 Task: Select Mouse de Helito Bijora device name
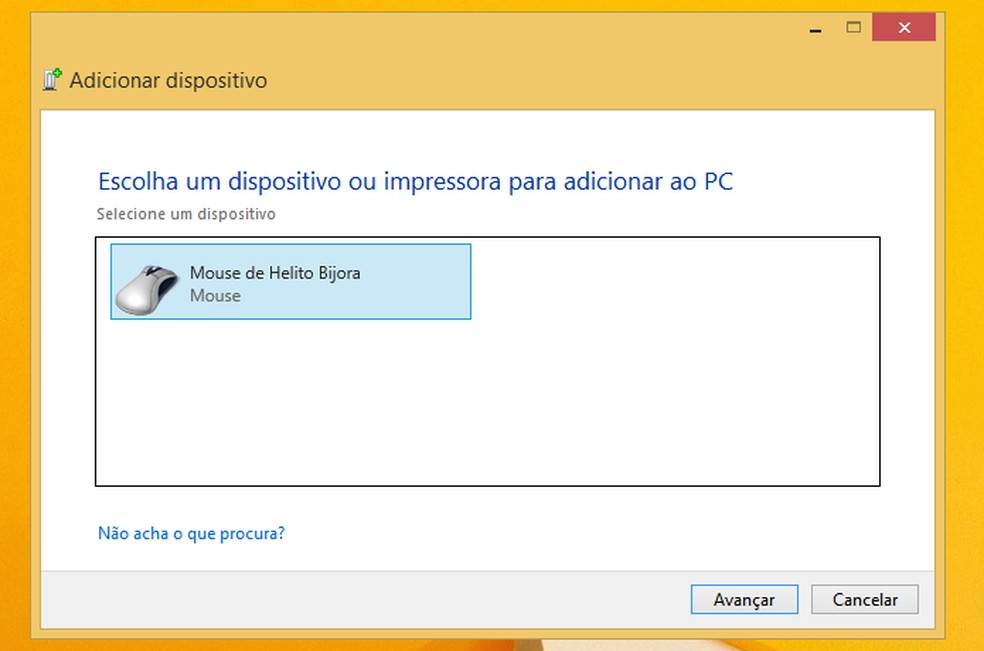pyautogui.click(x=274, y=273)
